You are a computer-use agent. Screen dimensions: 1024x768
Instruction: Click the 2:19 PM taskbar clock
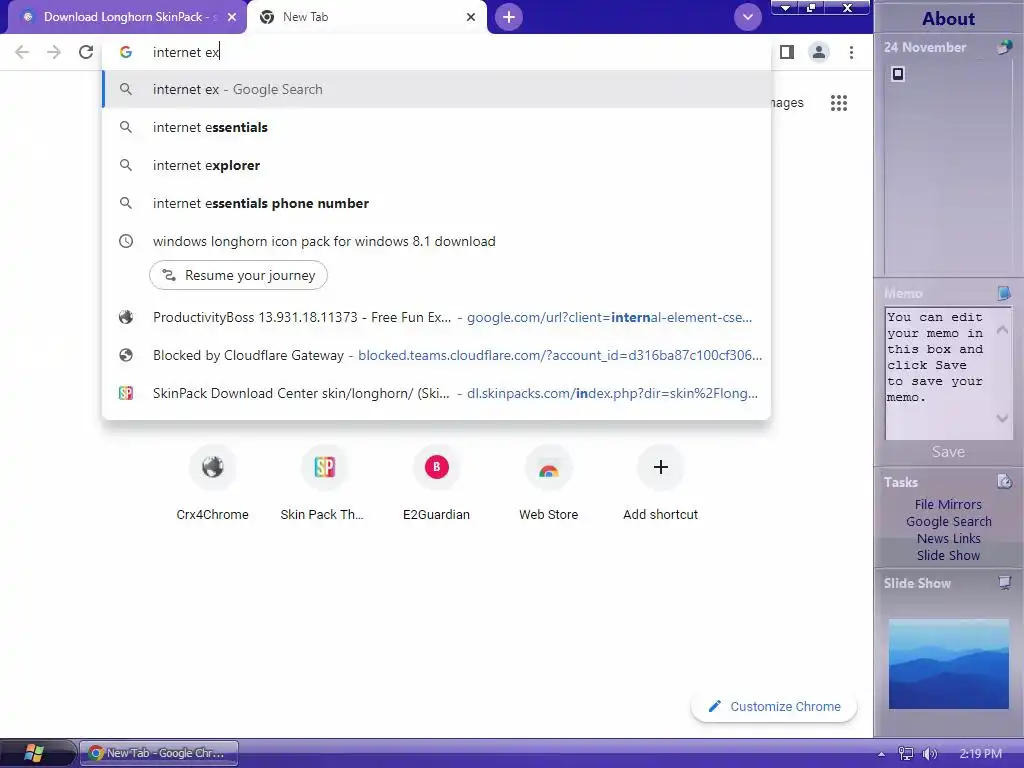980,754
